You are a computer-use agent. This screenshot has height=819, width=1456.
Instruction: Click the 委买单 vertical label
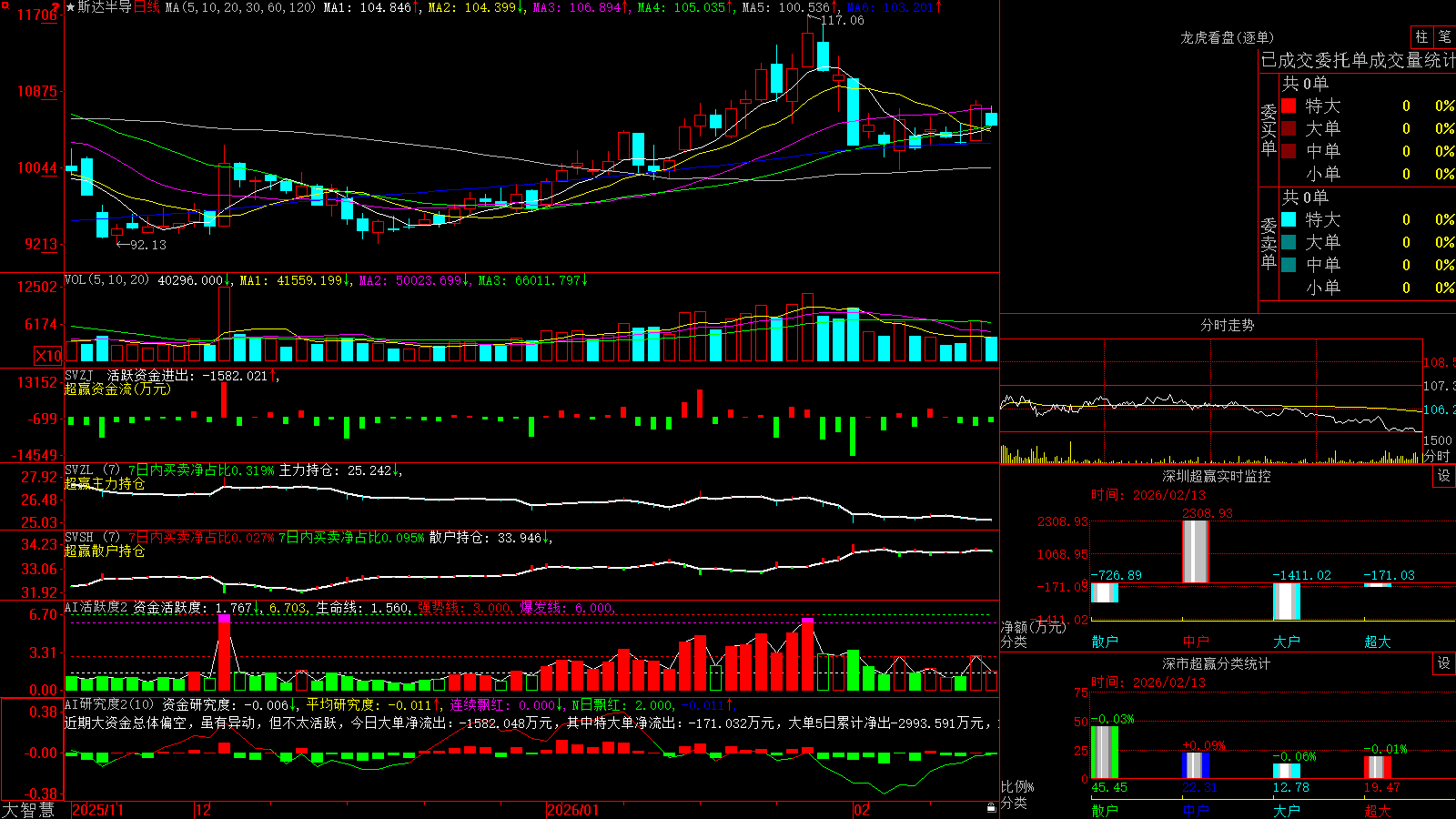[x=1269, y=129]
